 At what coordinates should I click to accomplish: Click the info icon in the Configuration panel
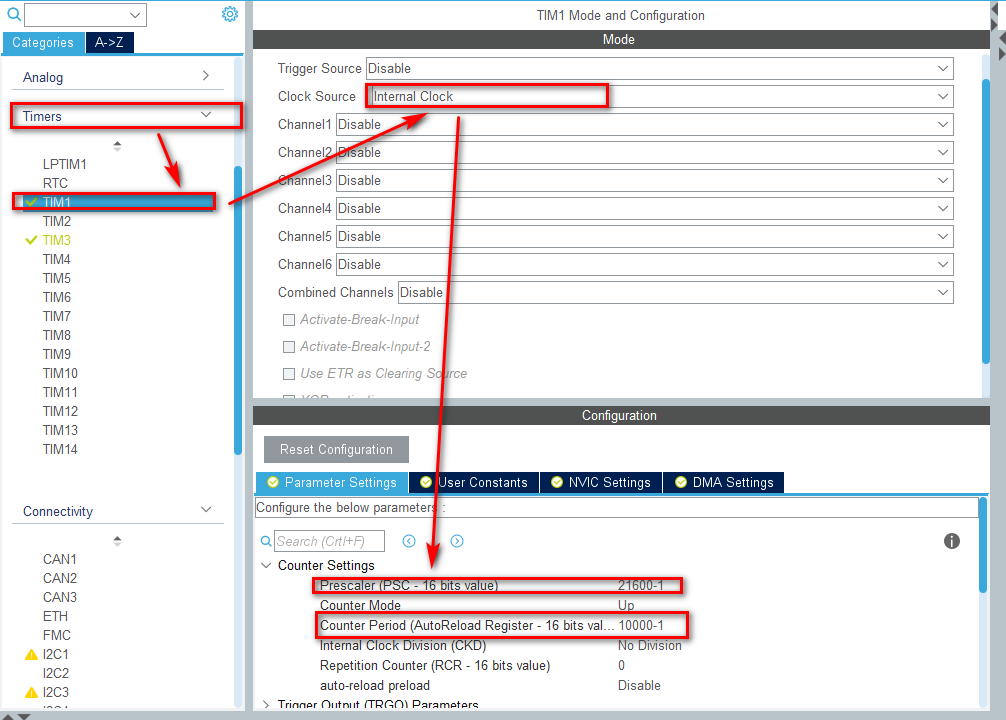click(951, 541)
